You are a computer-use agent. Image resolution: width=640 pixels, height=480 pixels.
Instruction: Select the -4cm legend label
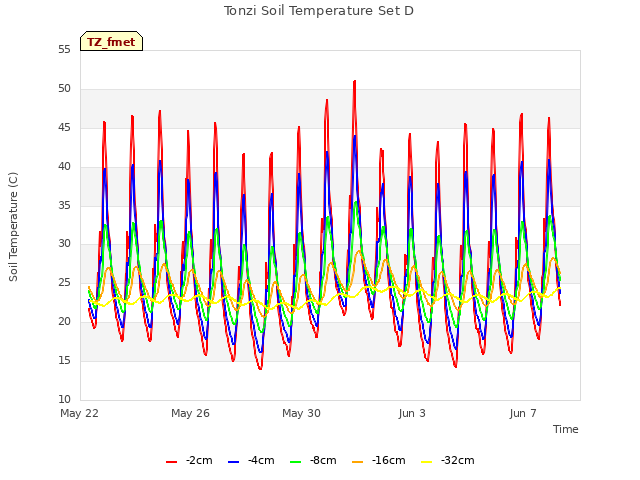261,460
